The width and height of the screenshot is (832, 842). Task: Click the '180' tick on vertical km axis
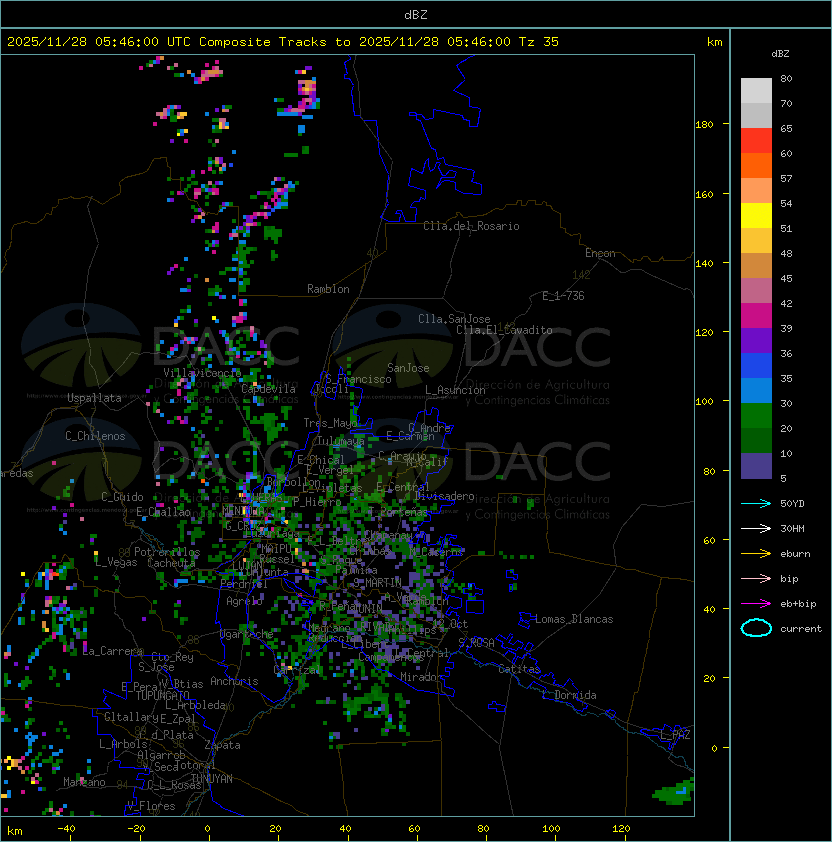704,125
